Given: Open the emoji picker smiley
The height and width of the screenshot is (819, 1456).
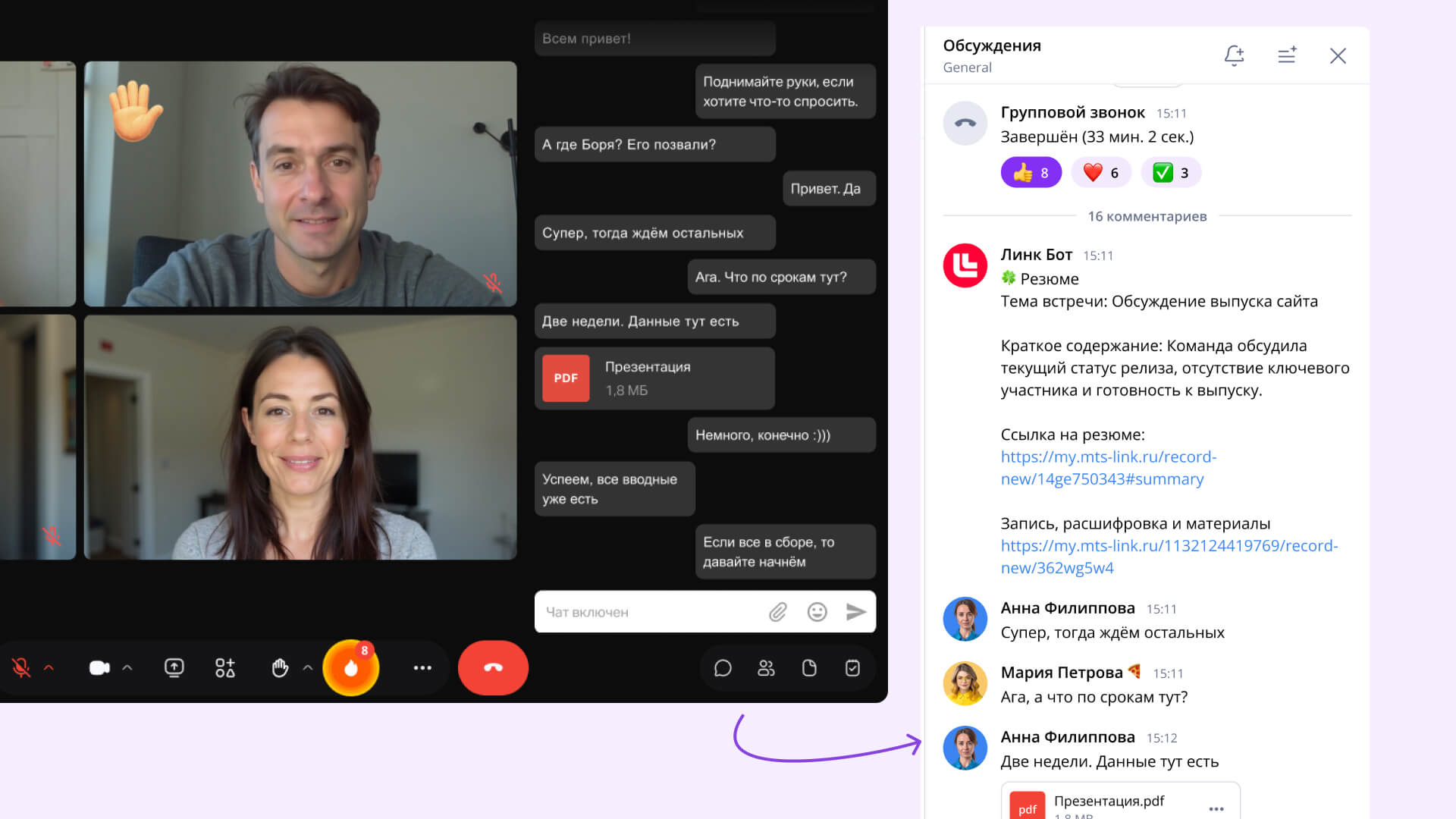Looking at the screenshot, I should [x=817, y=612].
